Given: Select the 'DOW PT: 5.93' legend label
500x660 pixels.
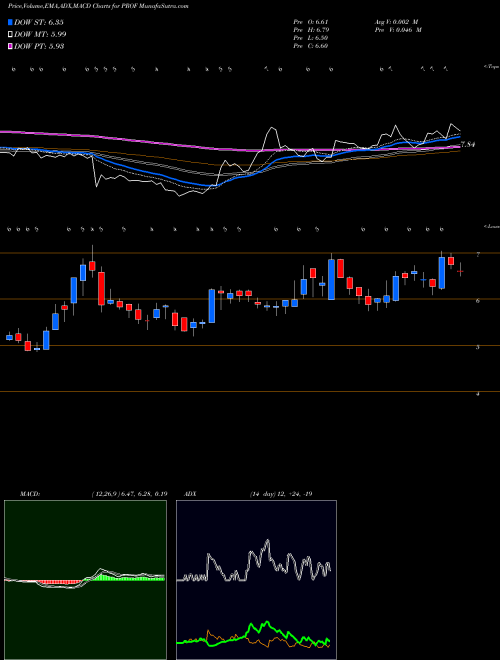Looking at the screenshot, I should pyautogui.click(x=39, y=46).
